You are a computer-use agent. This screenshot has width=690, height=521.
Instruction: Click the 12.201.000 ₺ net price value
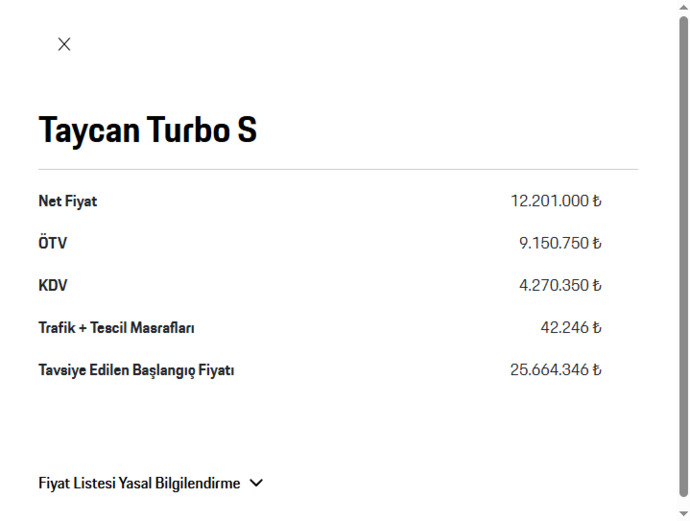(556, 201)
